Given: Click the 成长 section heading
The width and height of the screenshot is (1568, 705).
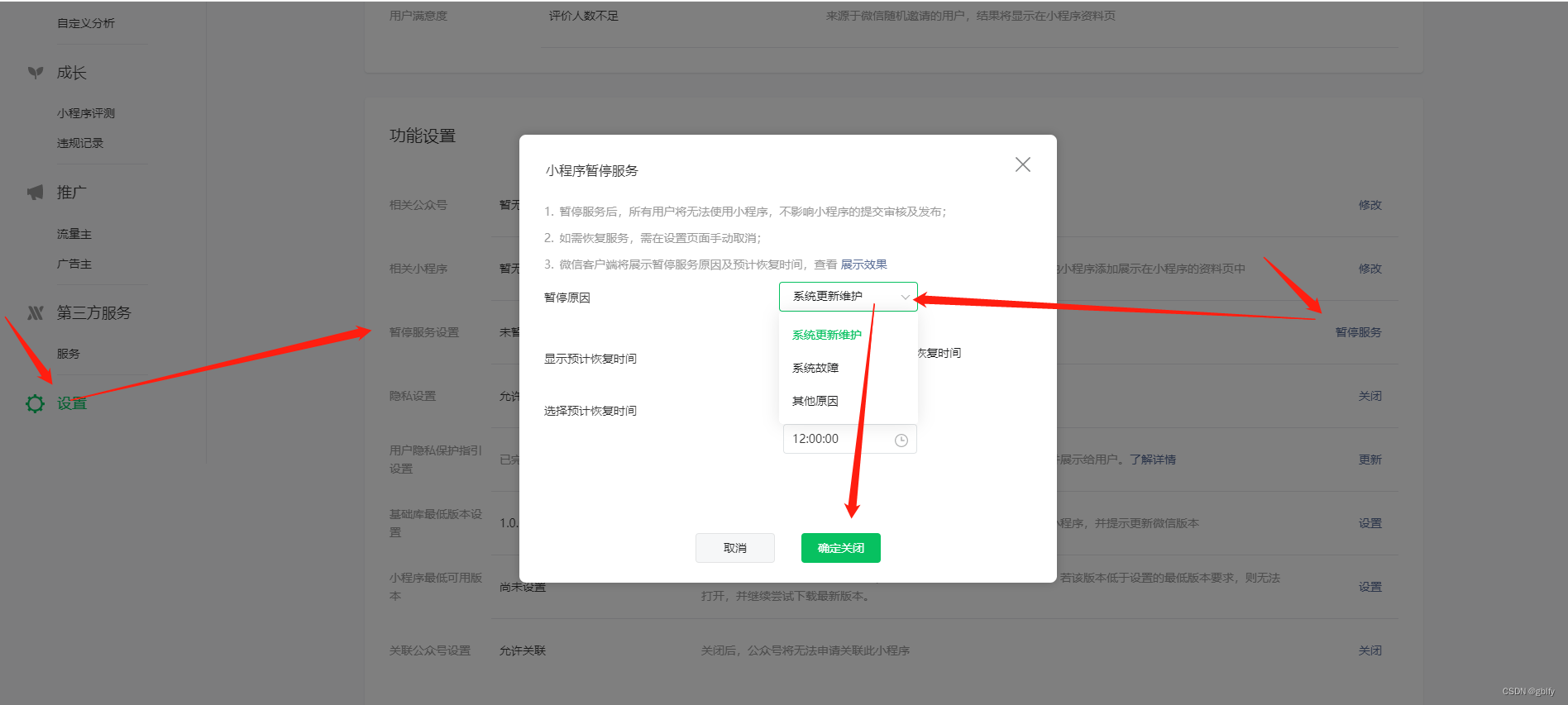Looking at the screenshot, I should pyautogui.click(x=72, y=73).
